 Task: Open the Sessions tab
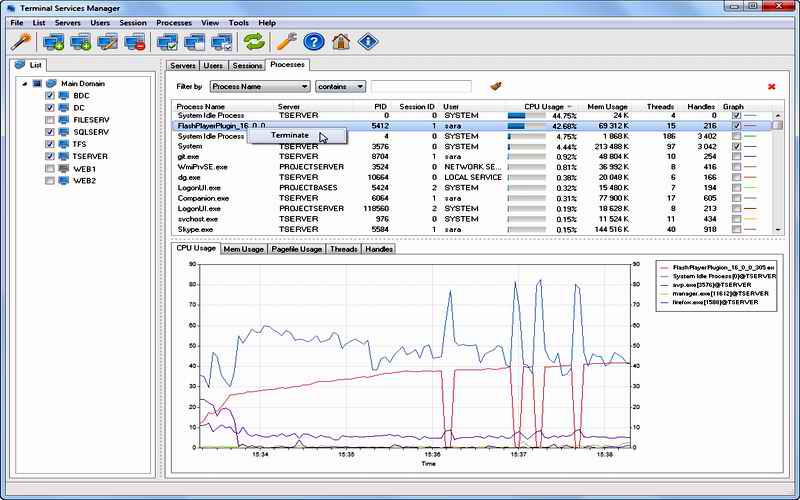(247, 65)
